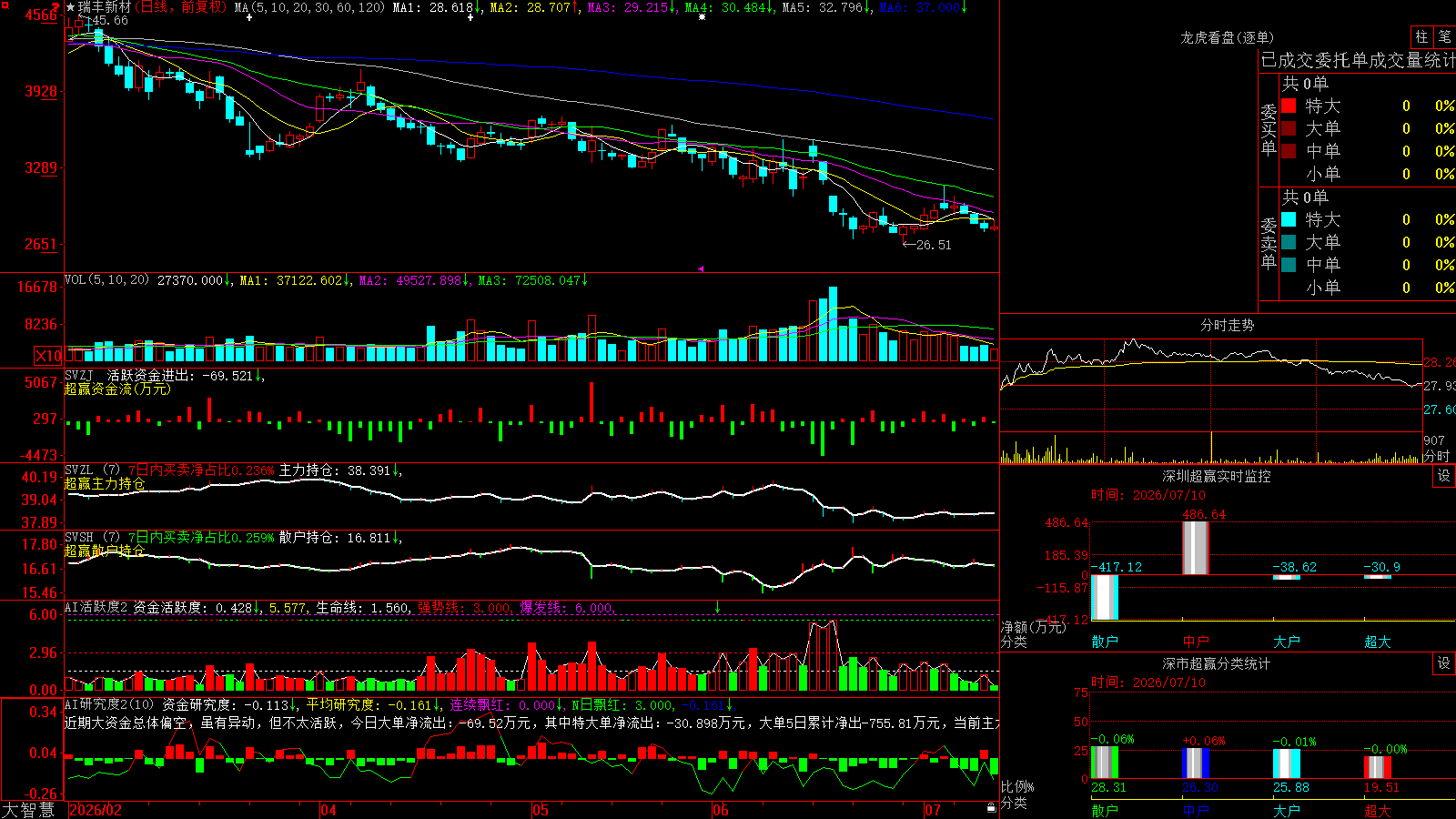This screenshot has width=1456, height=819.
Task: Click the 2026/02 date on the timeline
Action: pyautogui.click(x=96, y=810)
